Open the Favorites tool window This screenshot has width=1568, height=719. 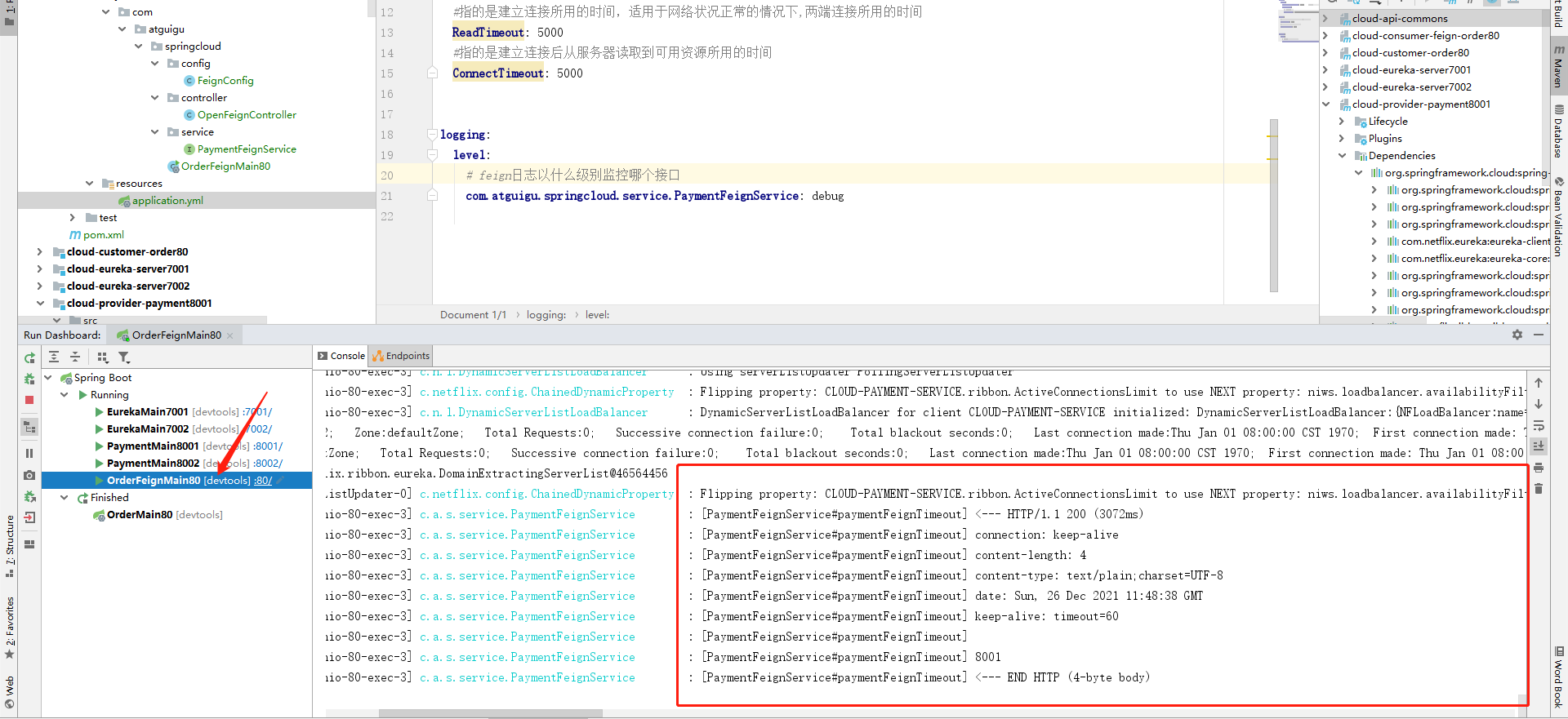click(x=10, y=627)
